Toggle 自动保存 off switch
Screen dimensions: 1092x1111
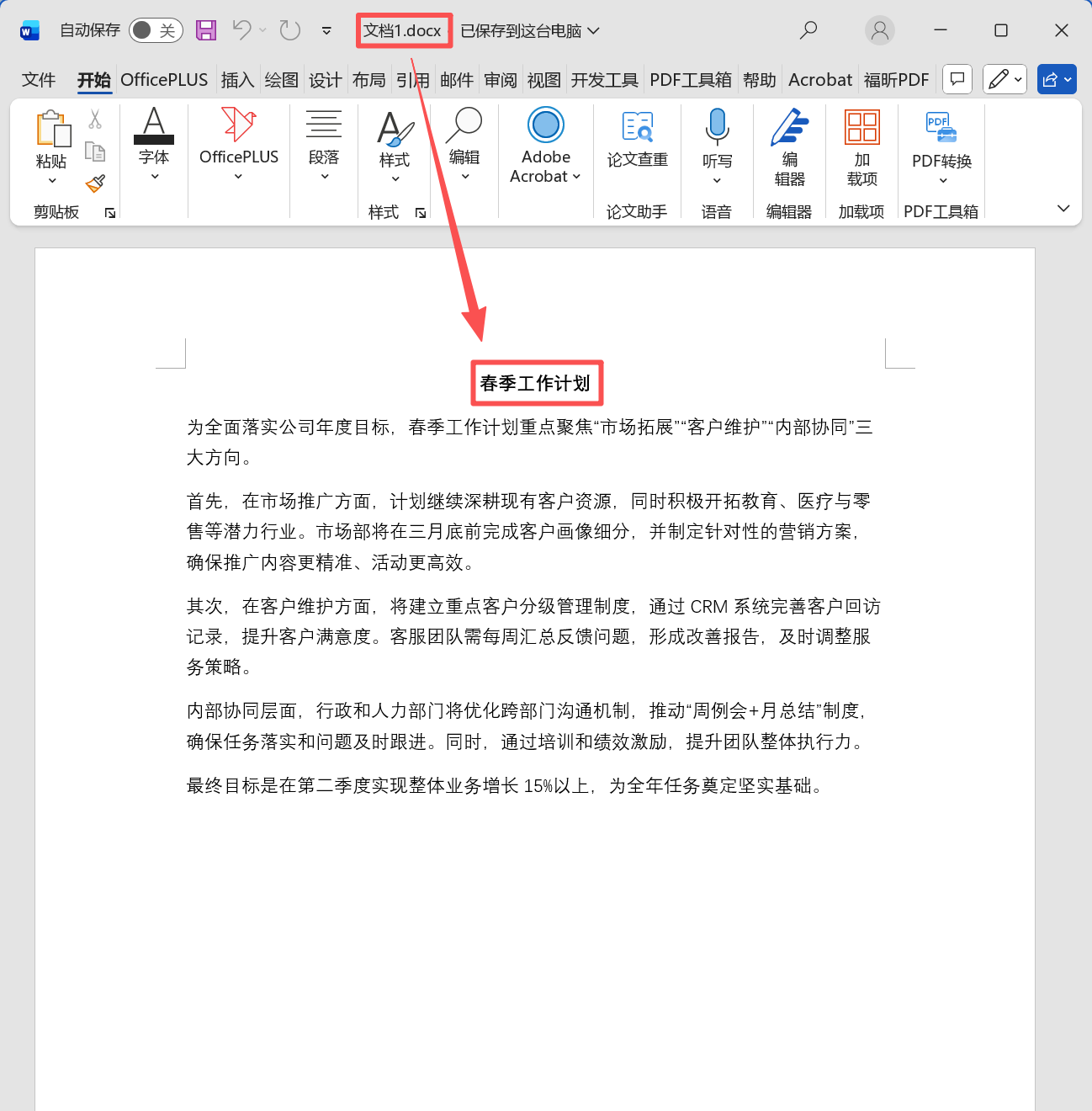pos(156,29)
